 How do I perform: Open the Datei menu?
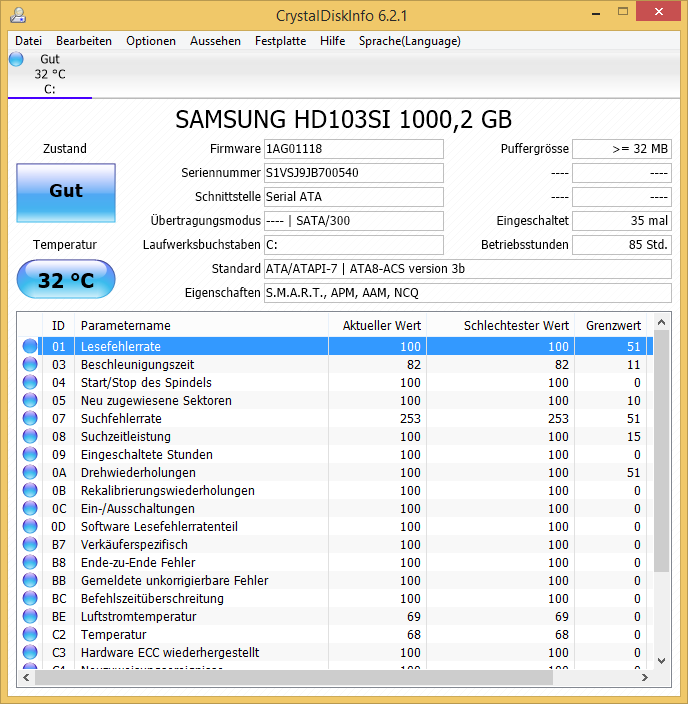click(28, 41)
